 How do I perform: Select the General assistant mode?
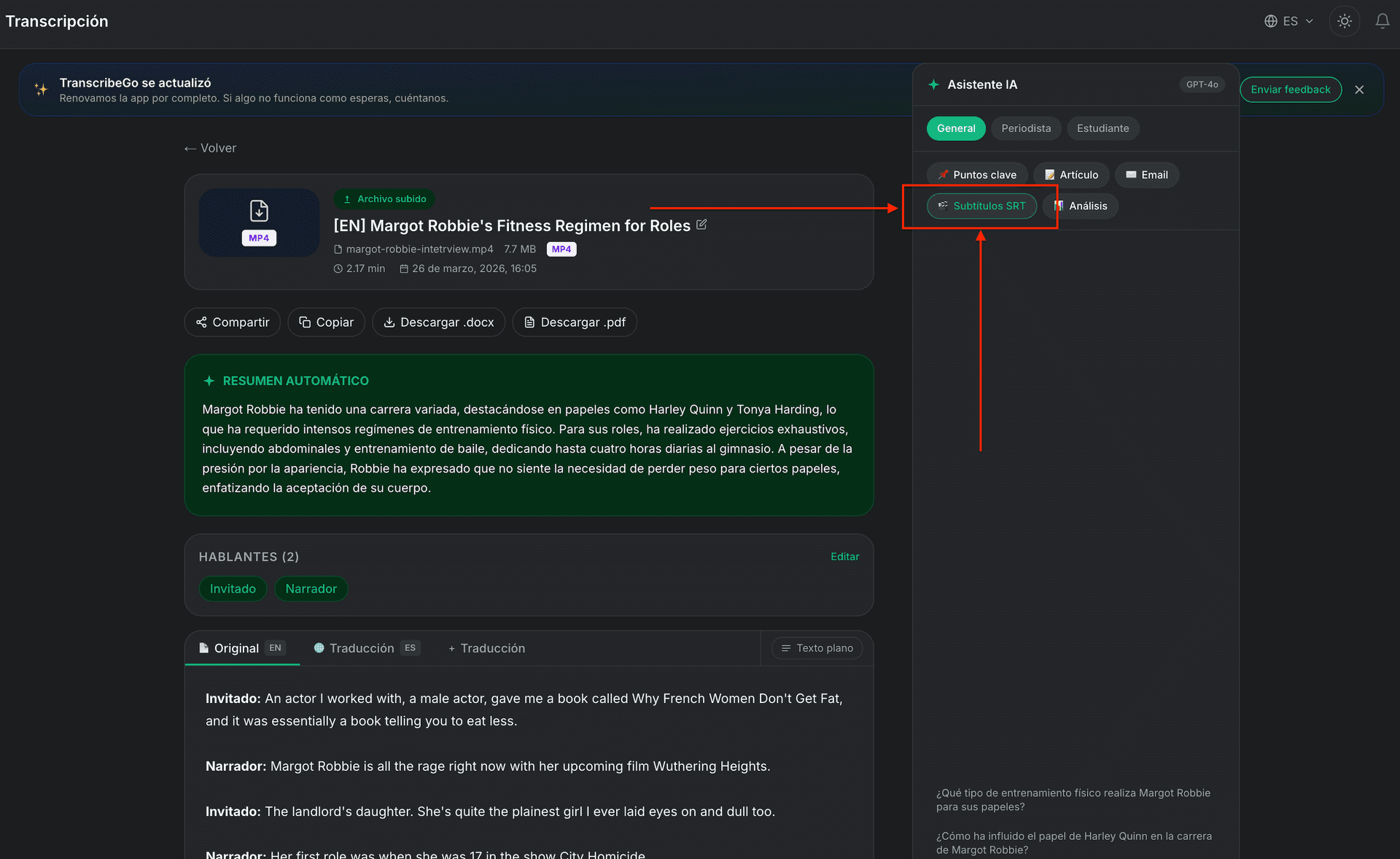(956, 128)
